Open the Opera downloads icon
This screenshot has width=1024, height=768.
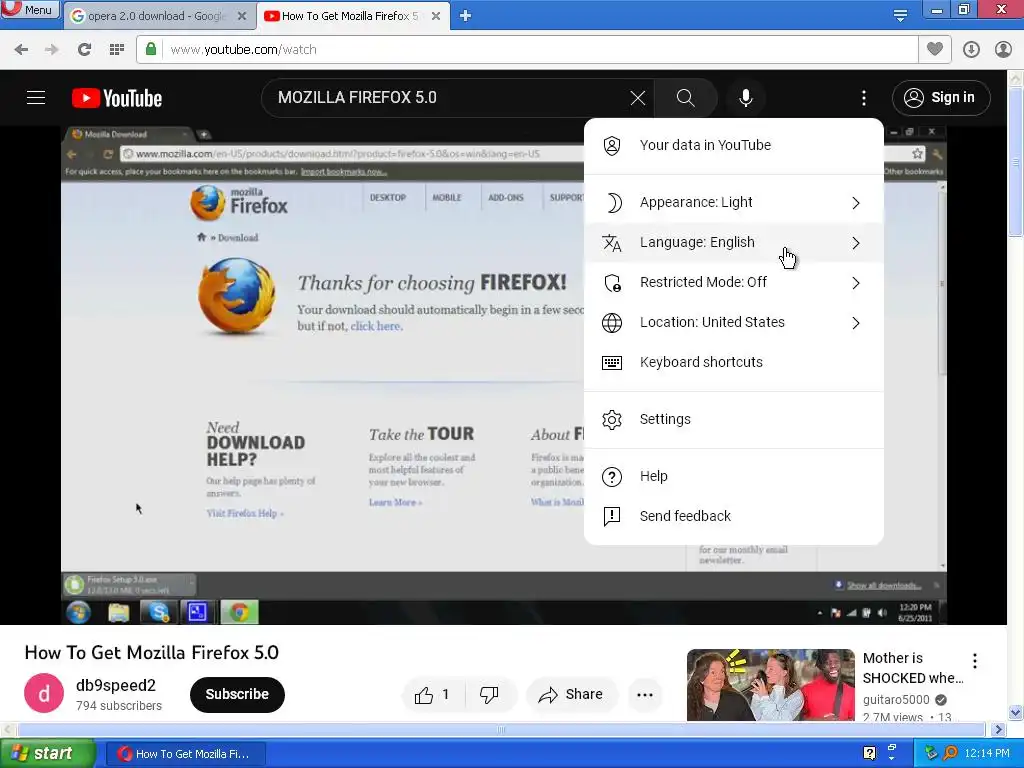click(x=971, y=49)
